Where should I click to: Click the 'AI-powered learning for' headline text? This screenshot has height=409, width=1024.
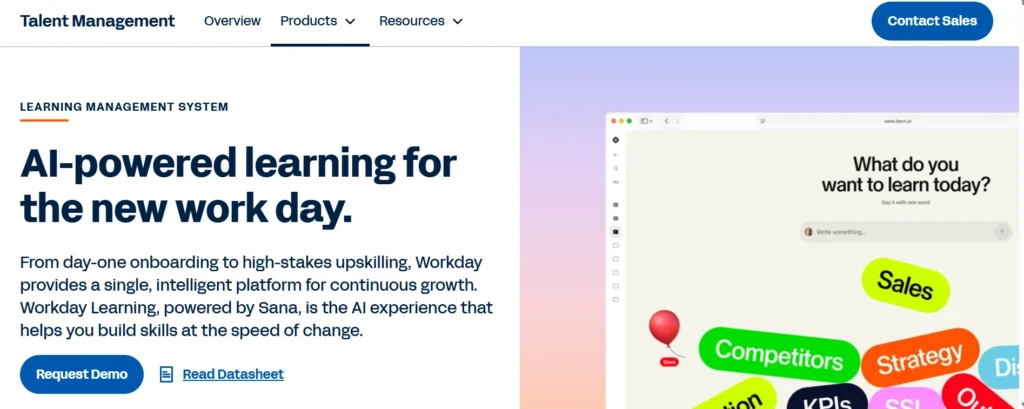tap(238, 164)
